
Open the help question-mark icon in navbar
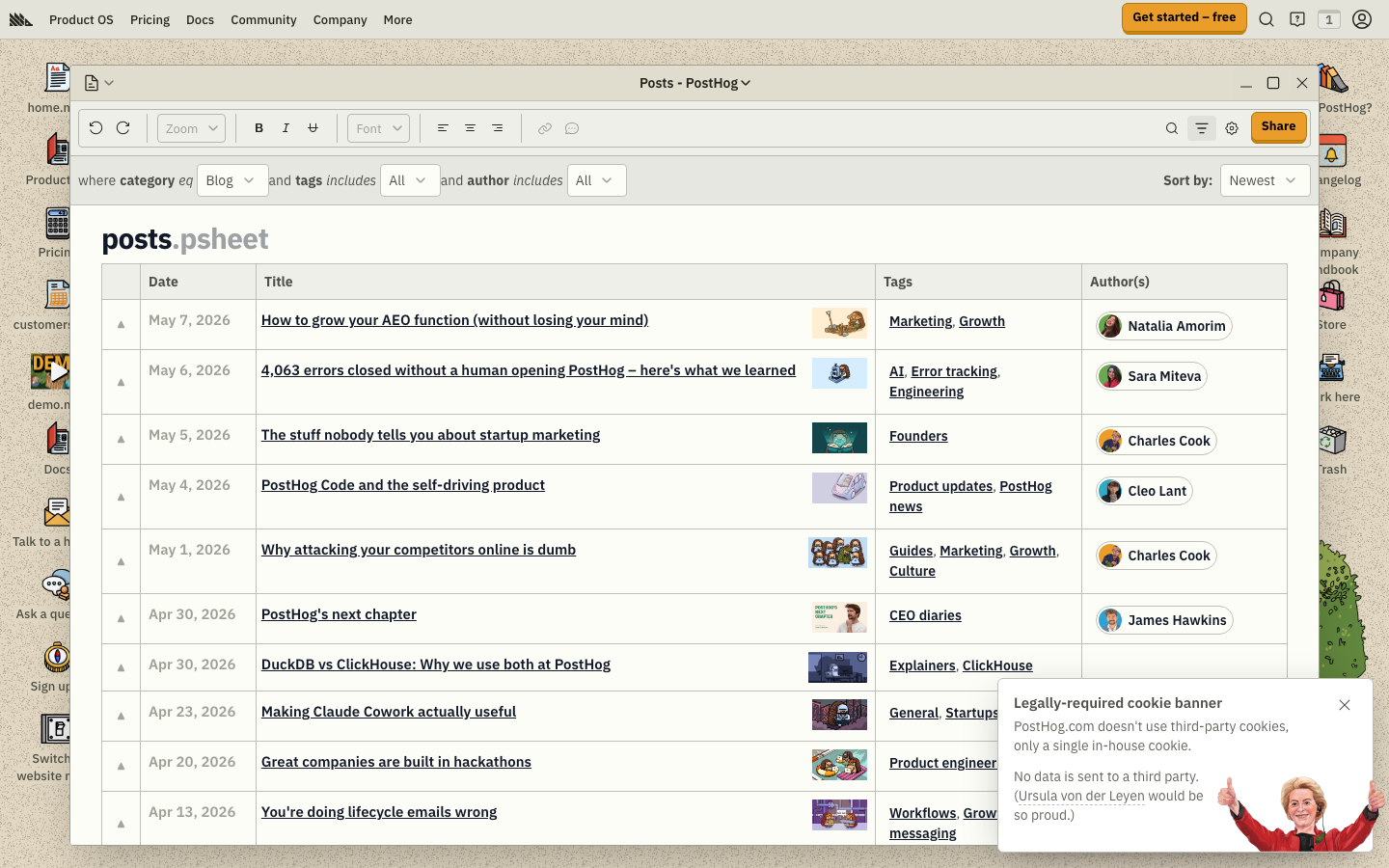(1297, 19)
